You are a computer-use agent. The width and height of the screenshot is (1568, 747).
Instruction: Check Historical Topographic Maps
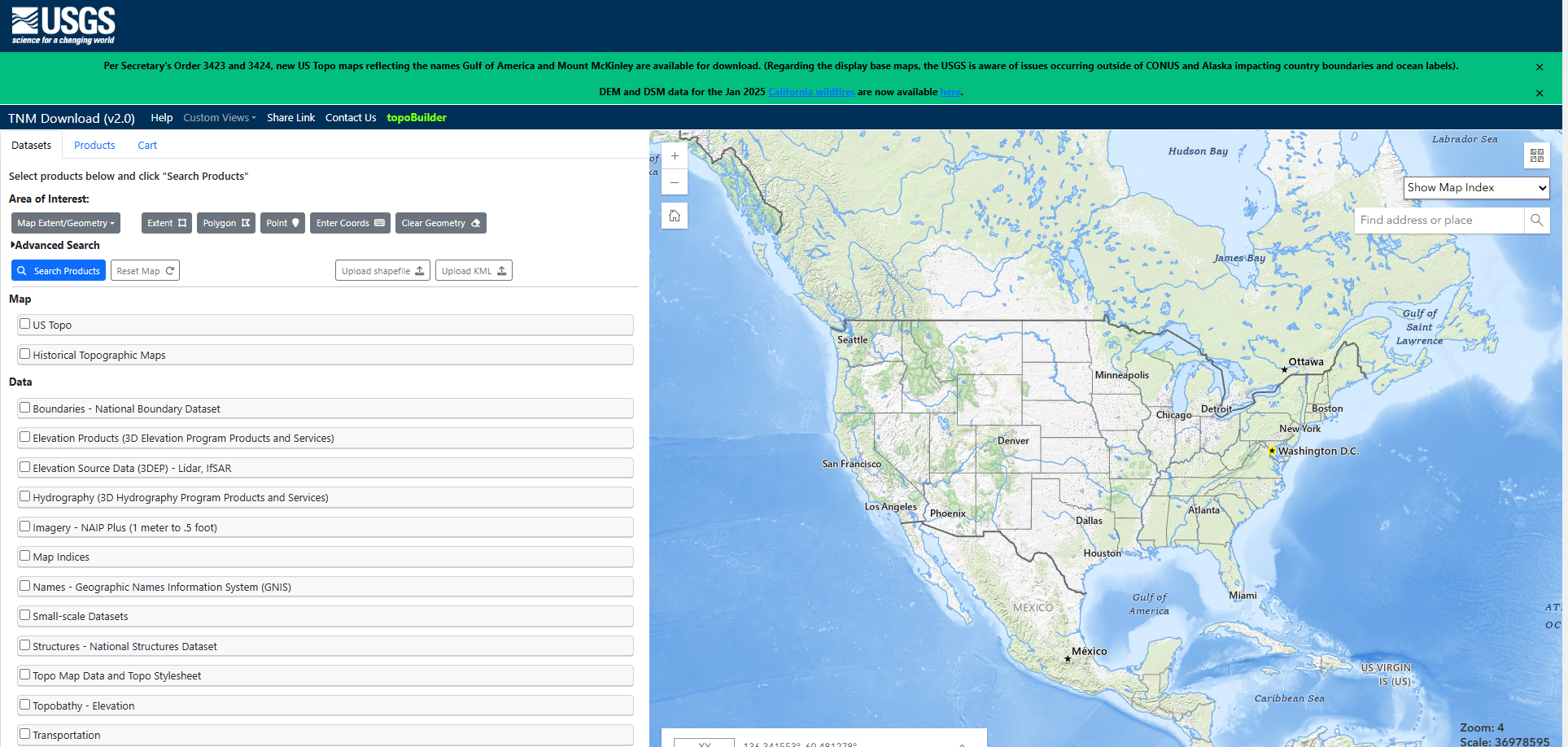(25, 354)
